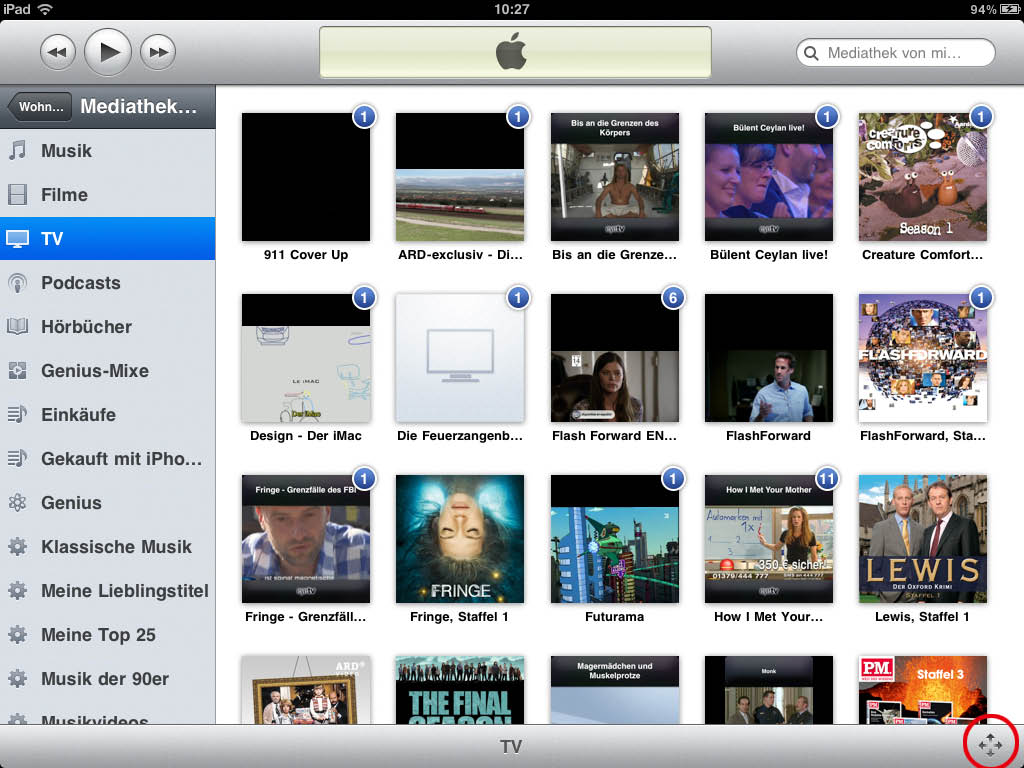Image resolution: width=1024 pixels, height=768 pixels.
Task: Open the Fringe, Staffel 1 cover
Action: (460, 539)
